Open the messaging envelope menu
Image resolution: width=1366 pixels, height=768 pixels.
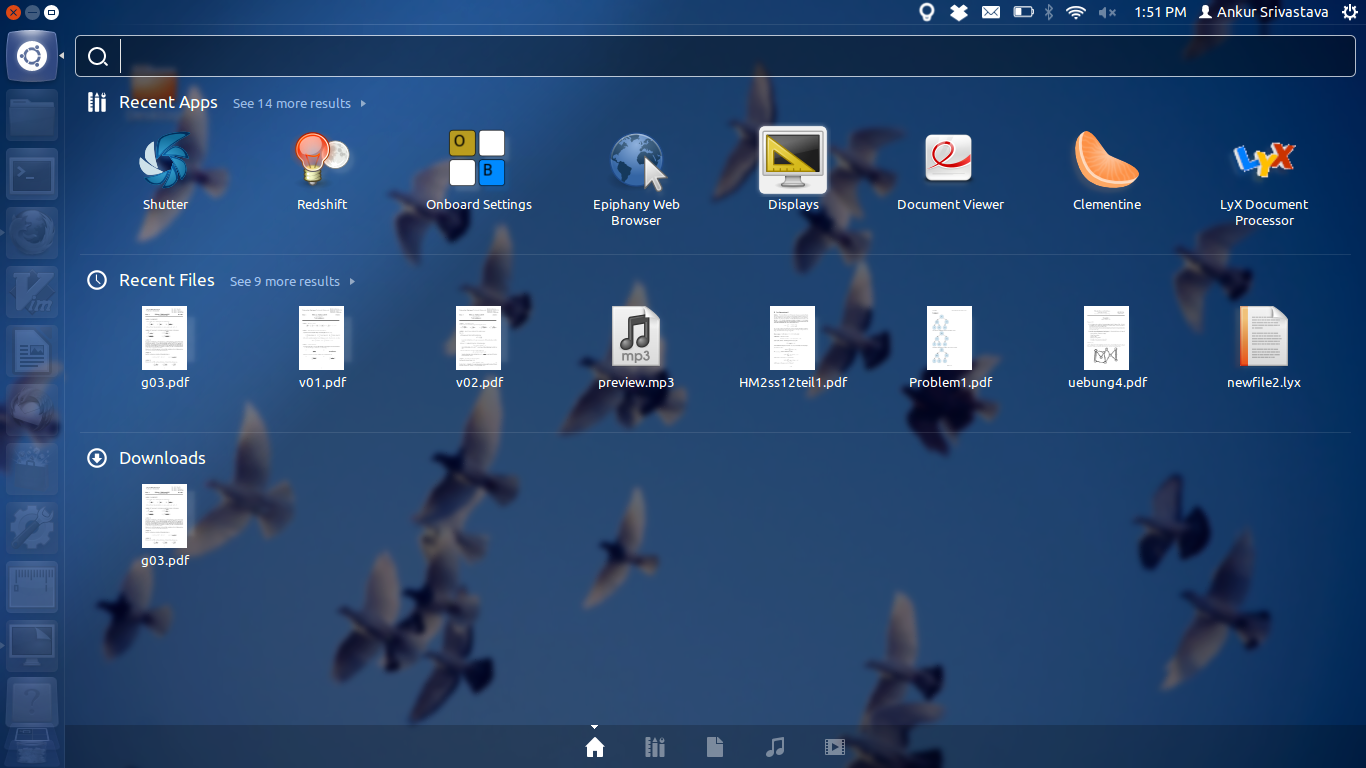click(990, 12)
